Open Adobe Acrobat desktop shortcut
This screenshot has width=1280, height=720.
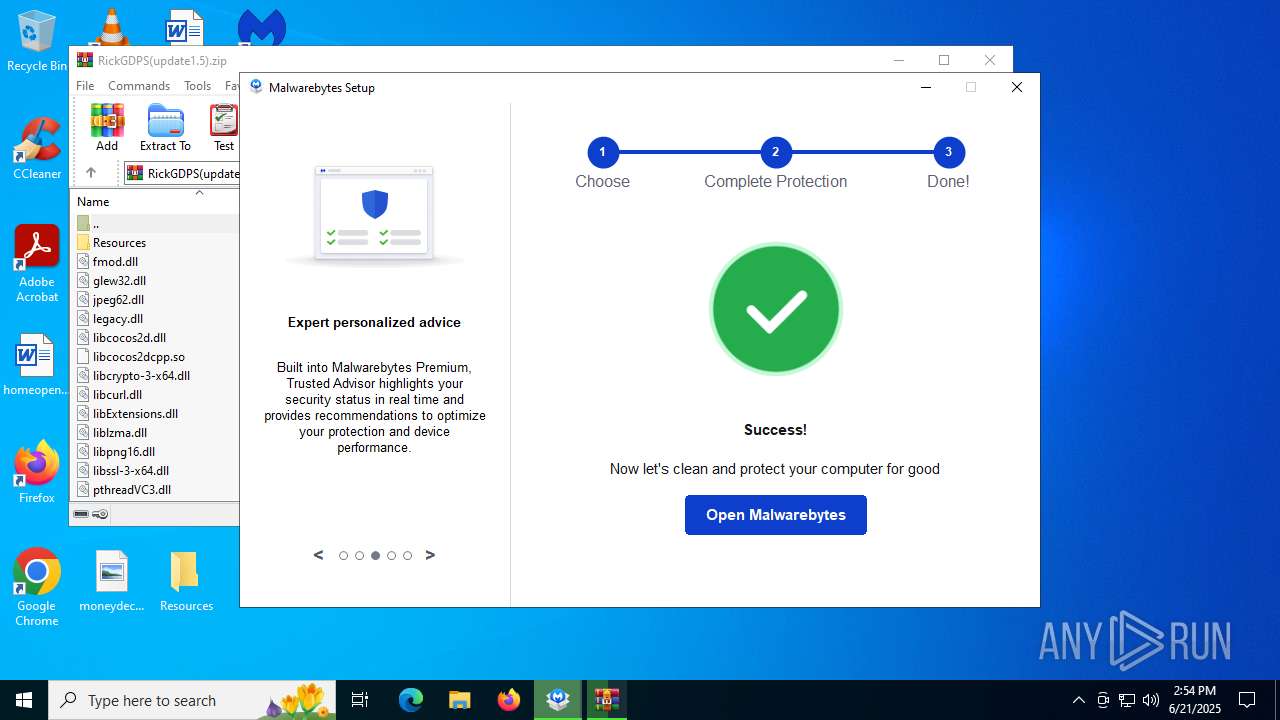point(37,264)
